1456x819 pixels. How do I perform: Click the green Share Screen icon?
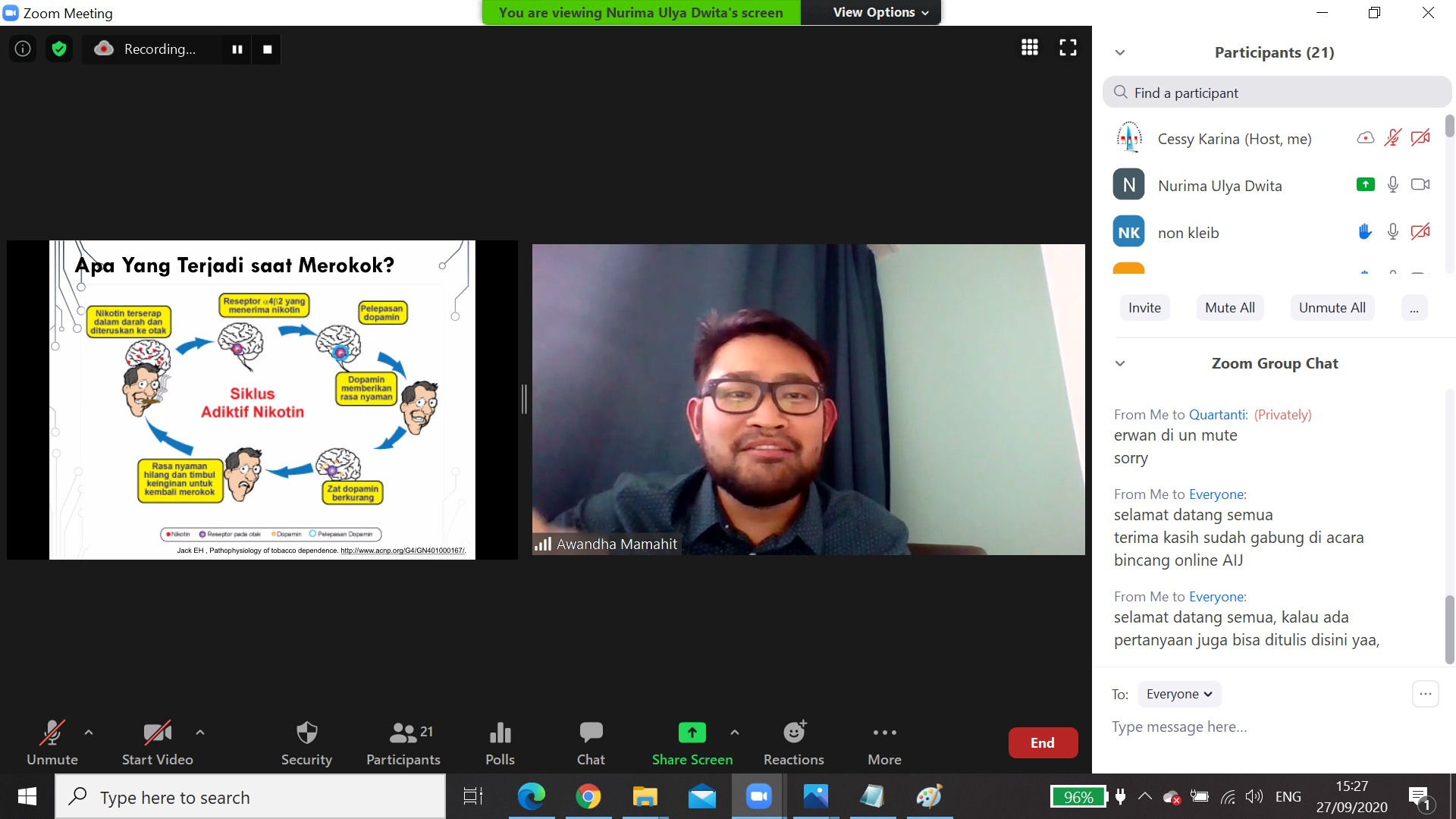click(692, 733)
